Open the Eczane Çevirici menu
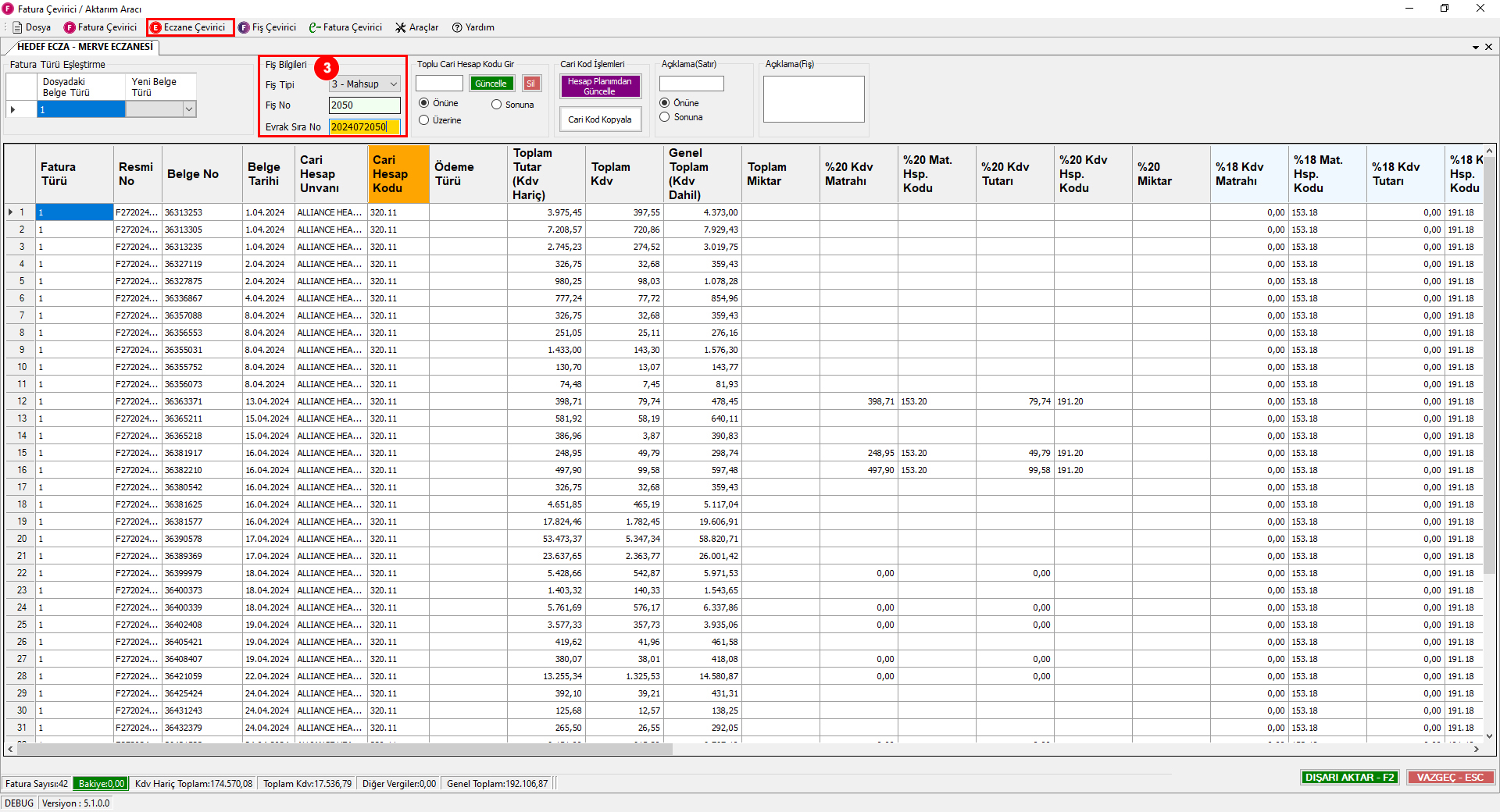The width and height of the screenshot is (1500, 812). click(x=187, y=27)
